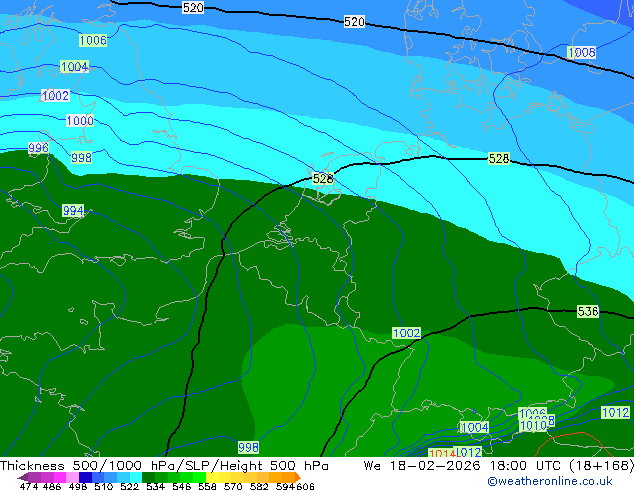634x490 pixels.
Task: Click the 994 isobar label
Action: [x=73, y=211]
